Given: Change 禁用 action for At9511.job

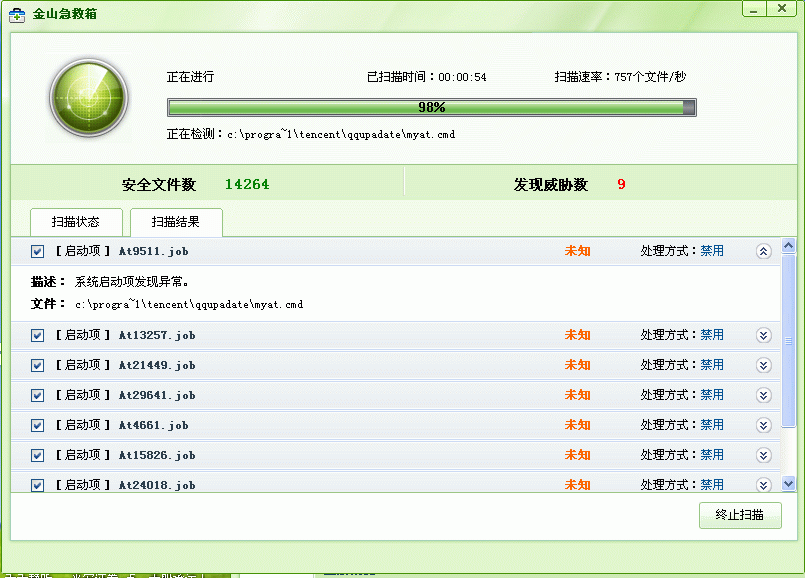Looking at the screenshot, I should (x=712, y=251).
